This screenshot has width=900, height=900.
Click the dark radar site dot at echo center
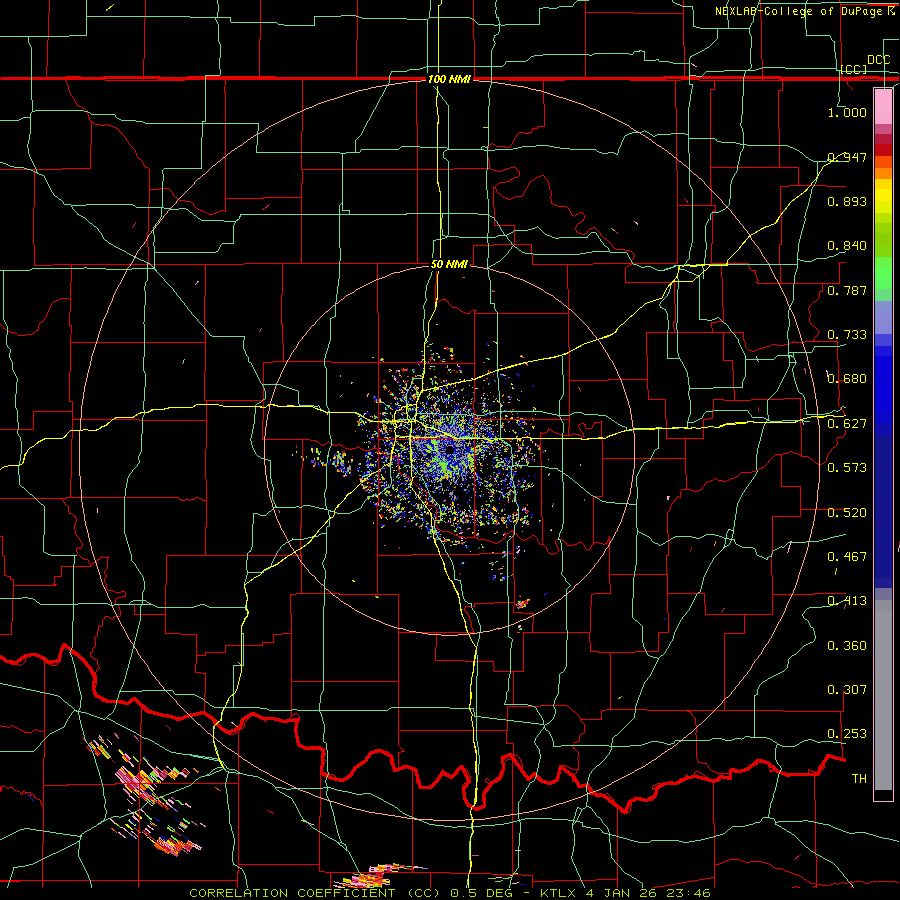click(450, 450)
